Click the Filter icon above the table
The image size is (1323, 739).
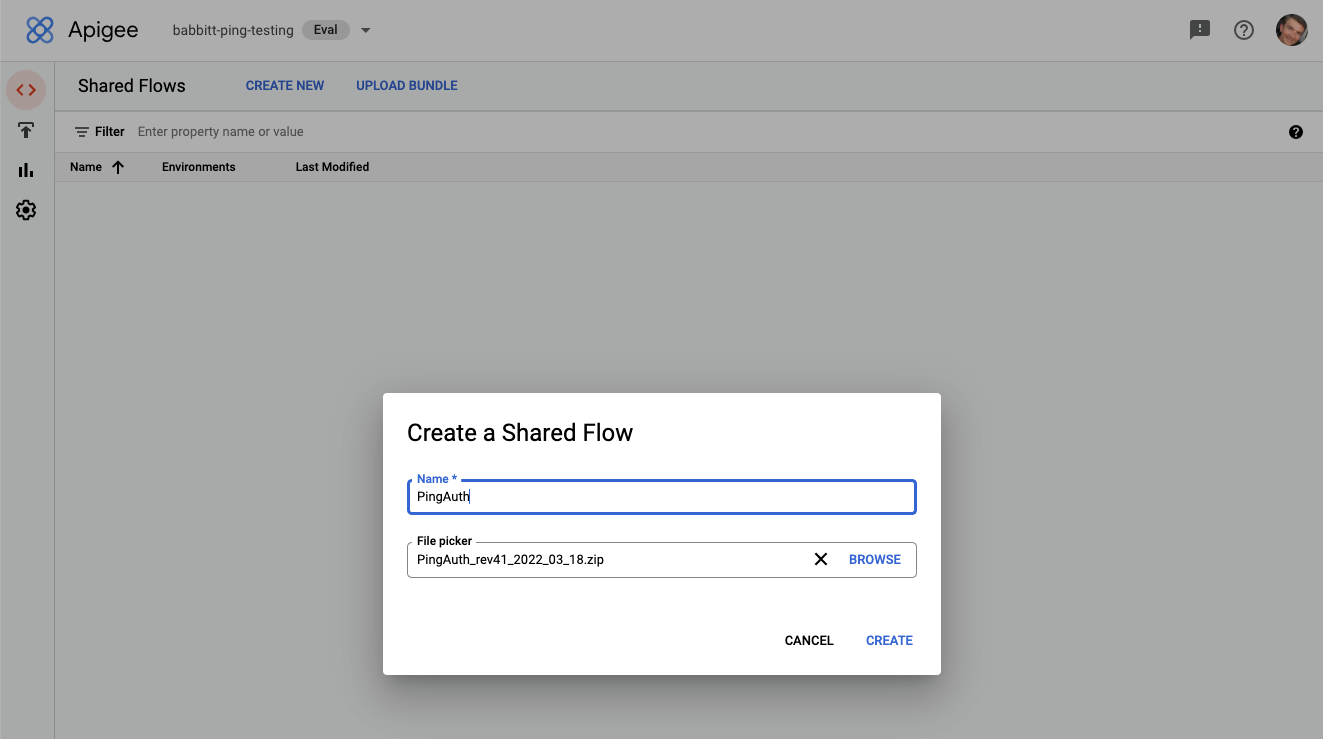pos(82,131)
